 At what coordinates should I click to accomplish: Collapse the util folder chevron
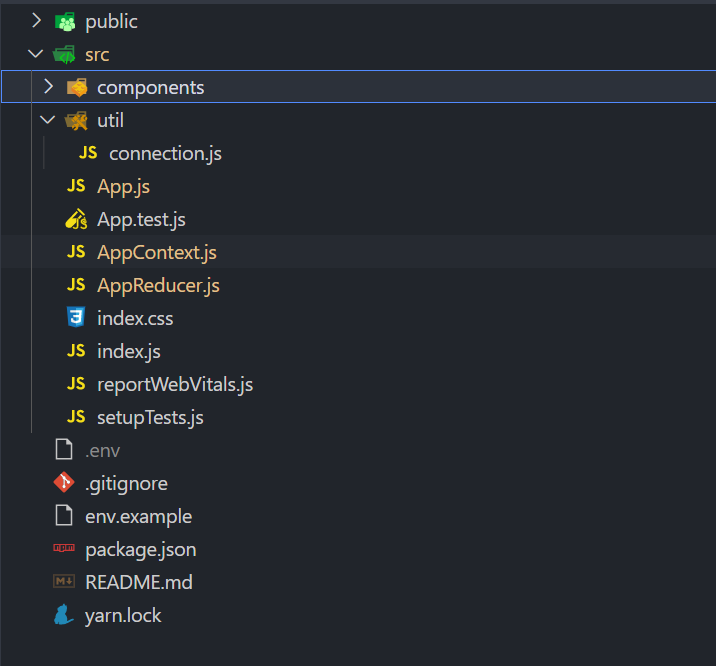[x=47, y=120]
